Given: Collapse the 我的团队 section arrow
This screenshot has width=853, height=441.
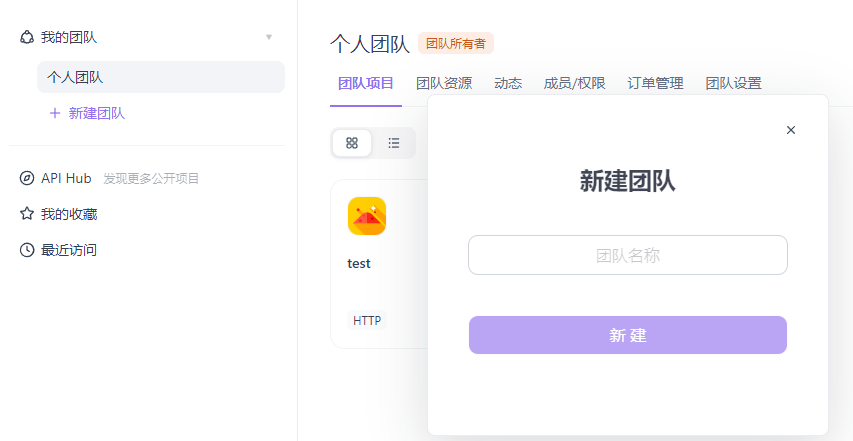Looking at the screenshot, I should coord(269,38).
